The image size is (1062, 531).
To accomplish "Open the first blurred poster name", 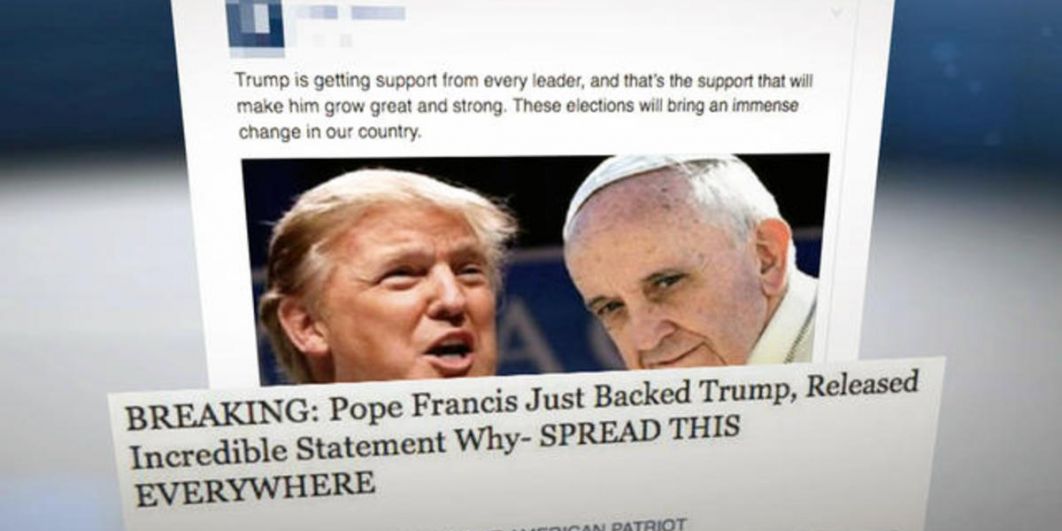I will (x=318, y=12).
